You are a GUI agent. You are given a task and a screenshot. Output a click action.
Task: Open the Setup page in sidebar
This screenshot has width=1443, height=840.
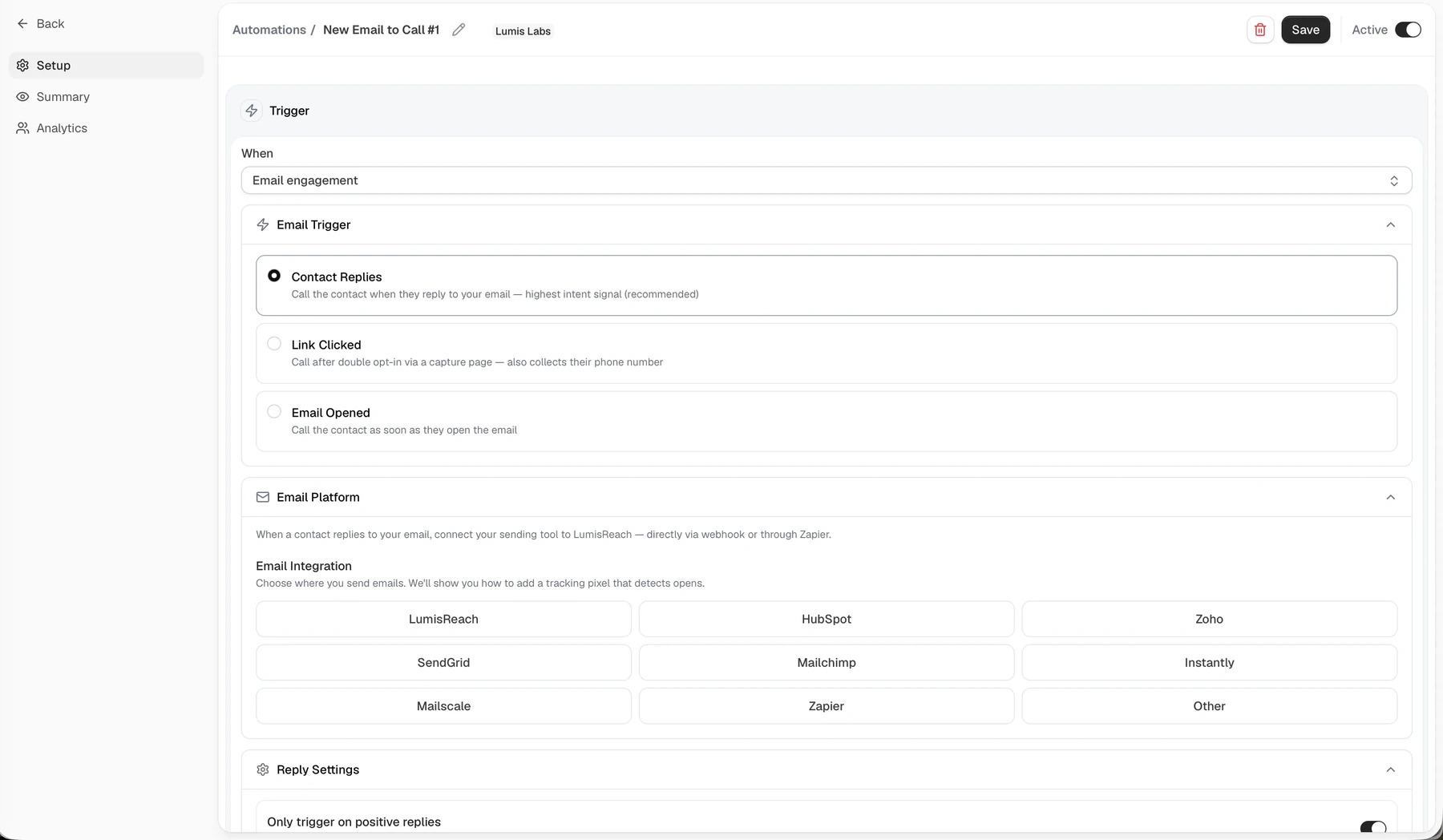pyautogui.click(x=107, y=66)
